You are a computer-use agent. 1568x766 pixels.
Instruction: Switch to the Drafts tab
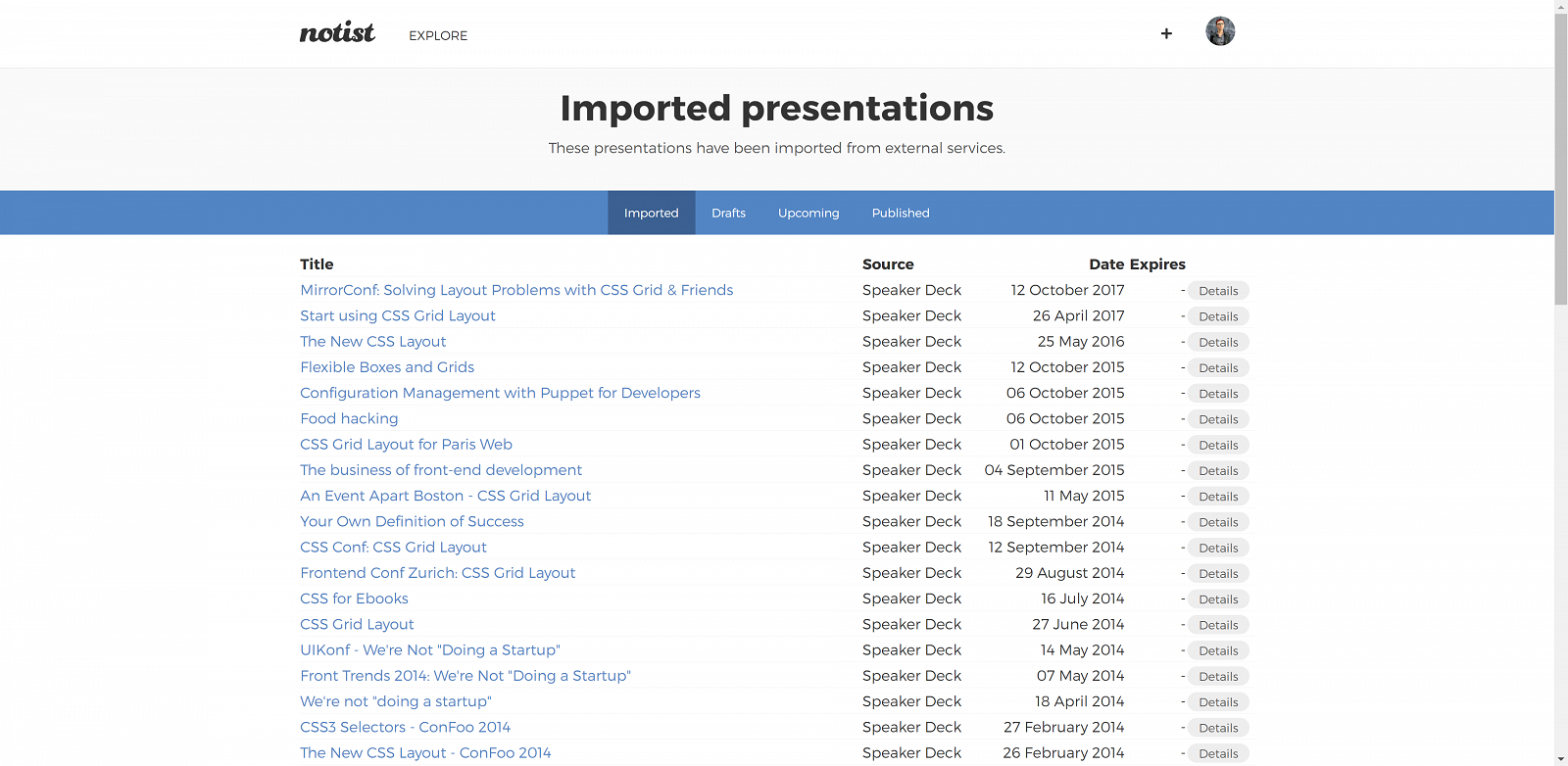[728, 213]
